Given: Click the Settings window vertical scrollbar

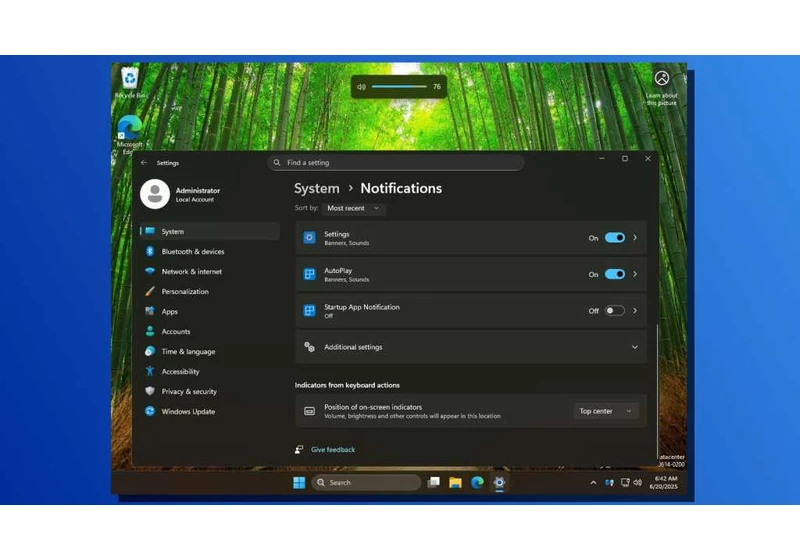Looking at the screenshot, I should 657,391.
